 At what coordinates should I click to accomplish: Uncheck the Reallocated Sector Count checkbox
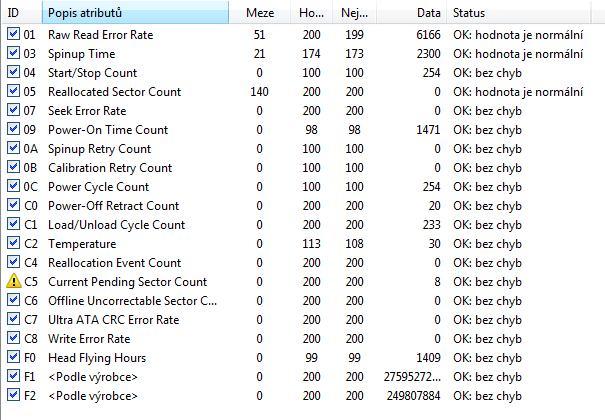click(x=13, y=91)
